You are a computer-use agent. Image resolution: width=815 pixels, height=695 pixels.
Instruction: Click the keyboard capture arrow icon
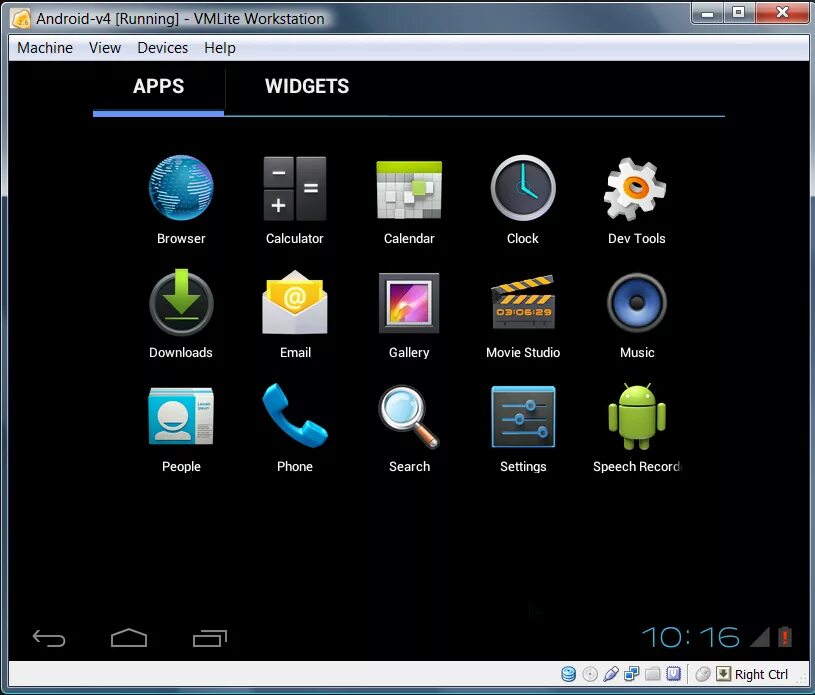723,674
